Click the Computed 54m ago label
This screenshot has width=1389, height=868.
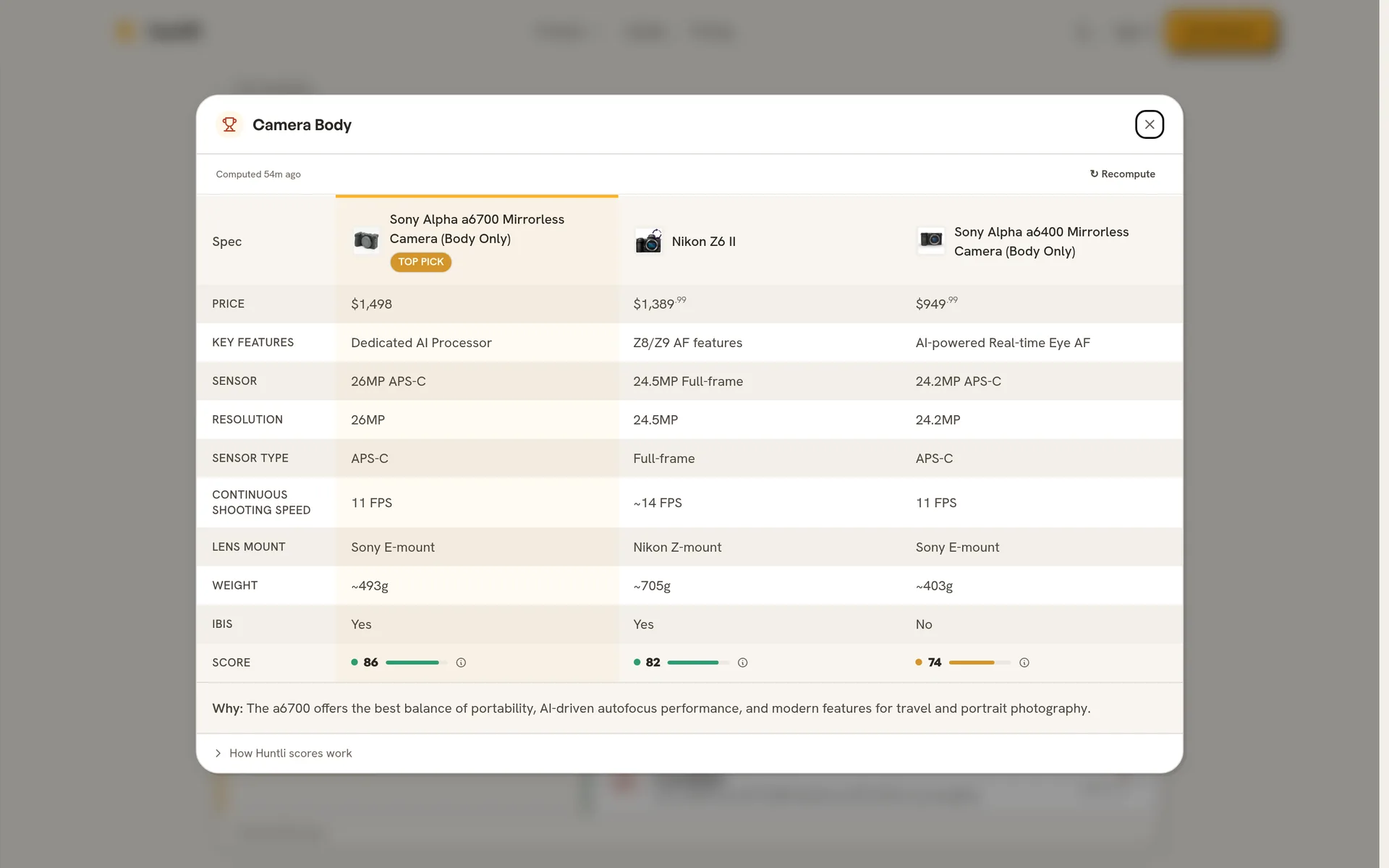258,174
